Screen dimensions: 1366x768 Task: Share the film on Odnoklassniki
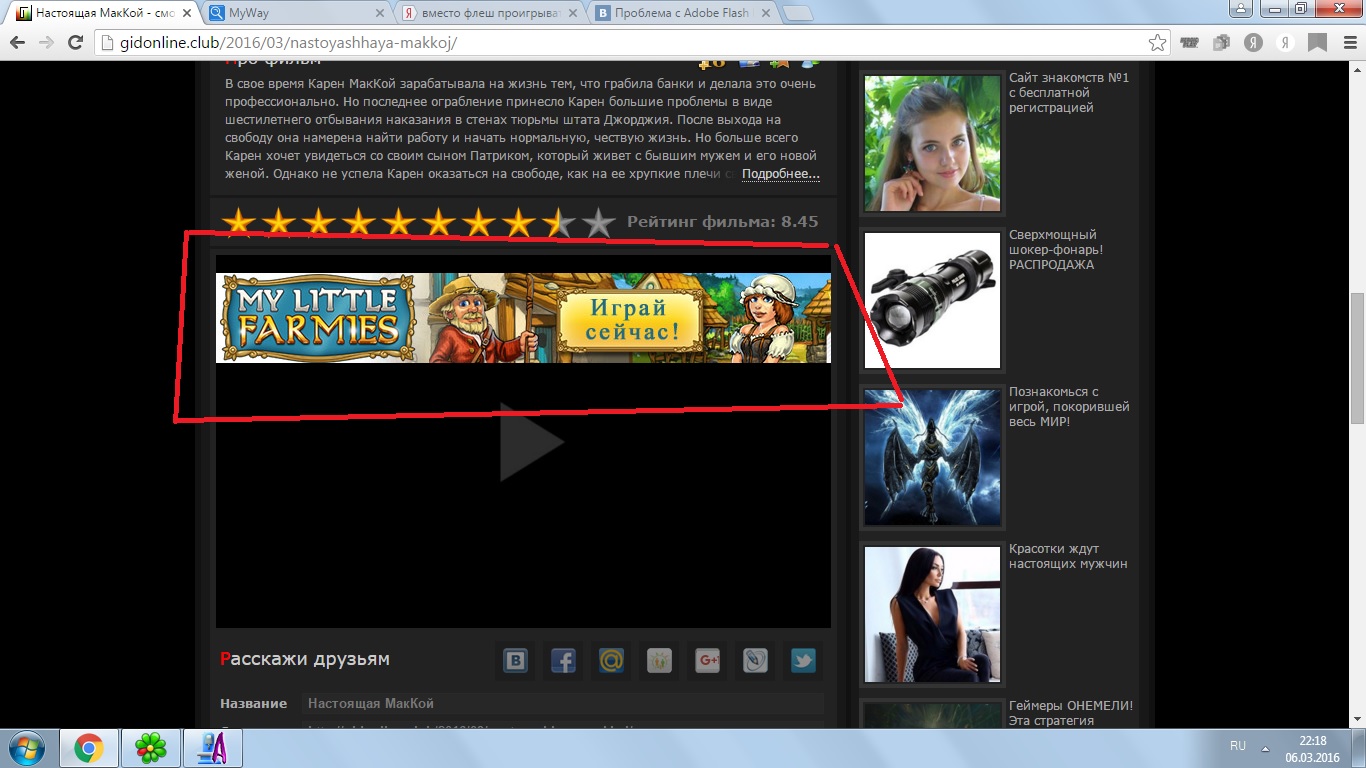click(x=659, y=660)
